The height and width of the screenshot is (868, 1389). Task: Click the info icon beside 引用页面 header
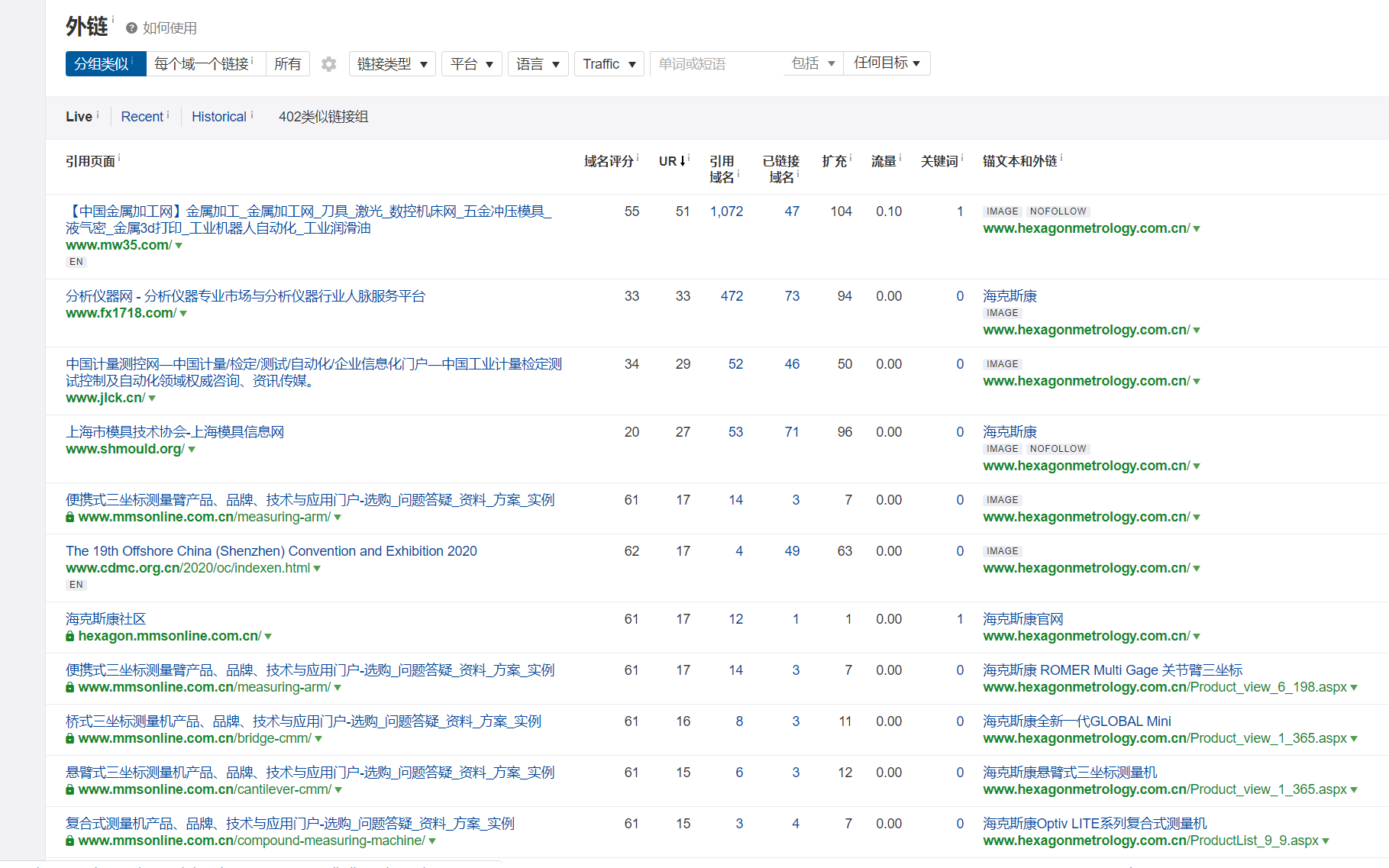click(x=119, y=158)
